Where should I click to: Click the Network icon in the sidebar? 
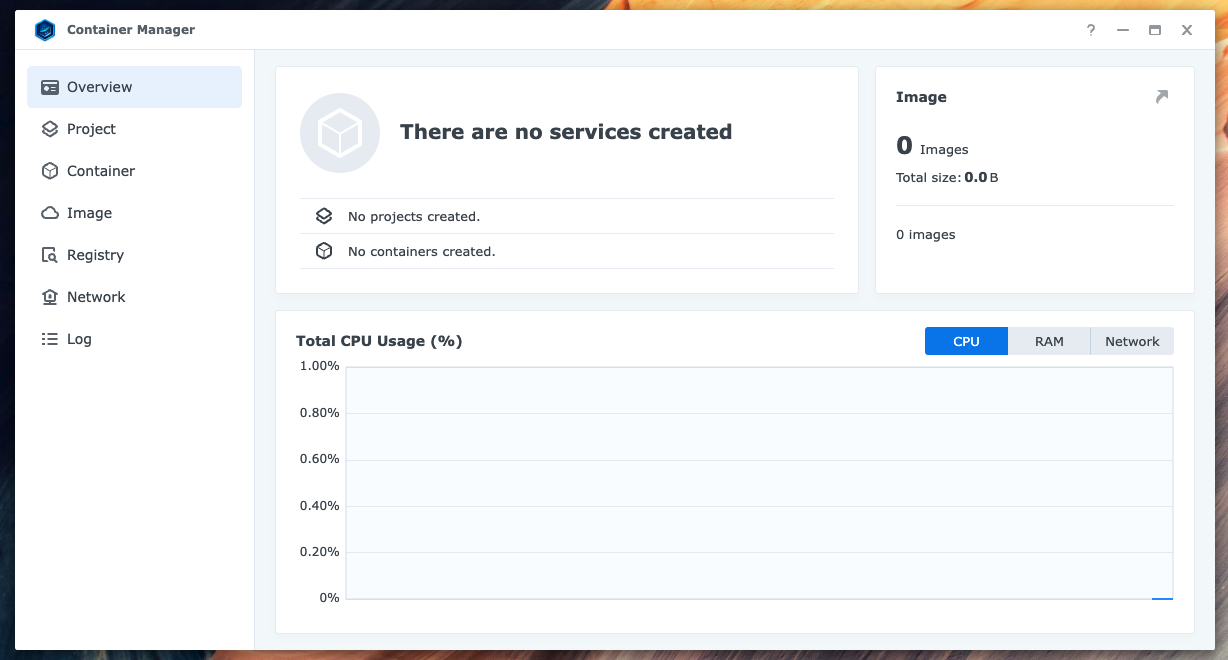pyautogui.click(x=49, y=297)
